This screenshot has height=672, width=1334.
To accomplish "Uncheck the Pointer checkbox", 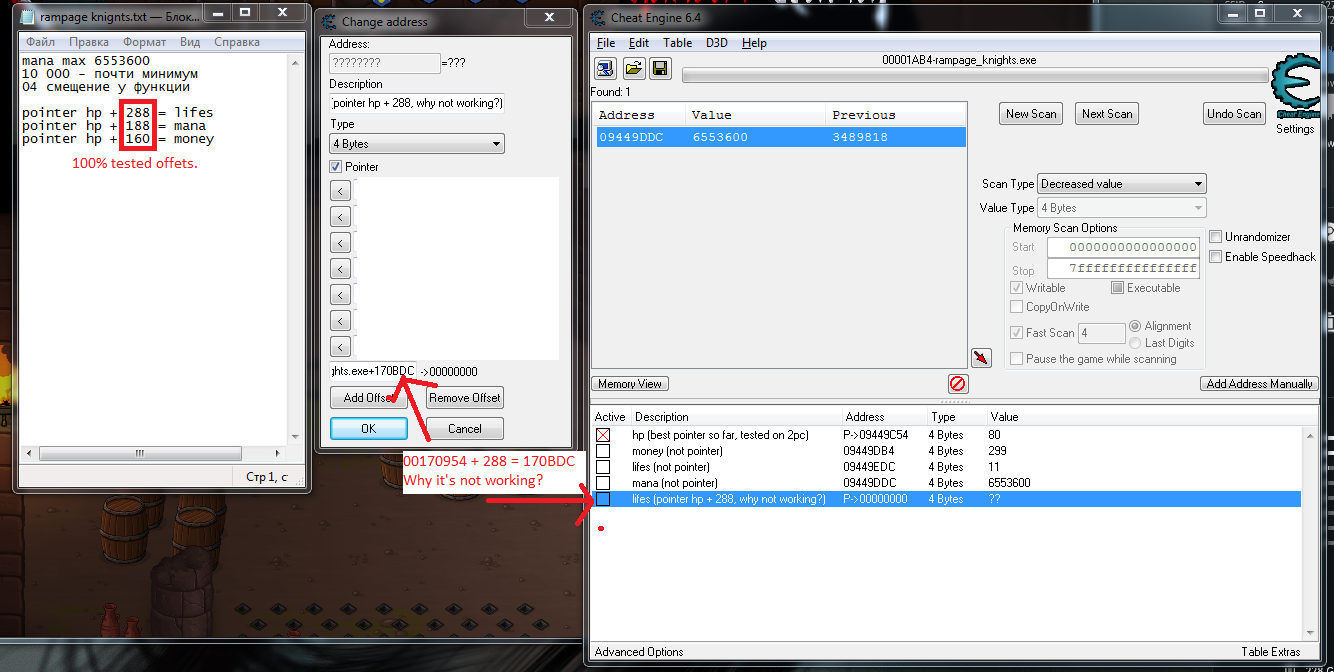I will (337, 167).
